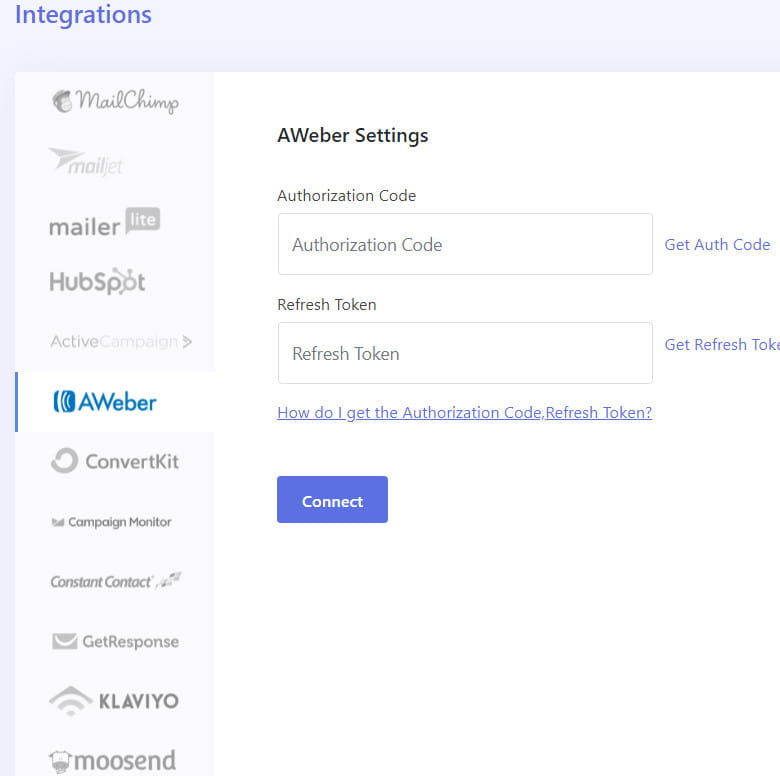Choose the GetResponse integration
780x776 pixels.
pyautogui.click(x=115, y=641)
